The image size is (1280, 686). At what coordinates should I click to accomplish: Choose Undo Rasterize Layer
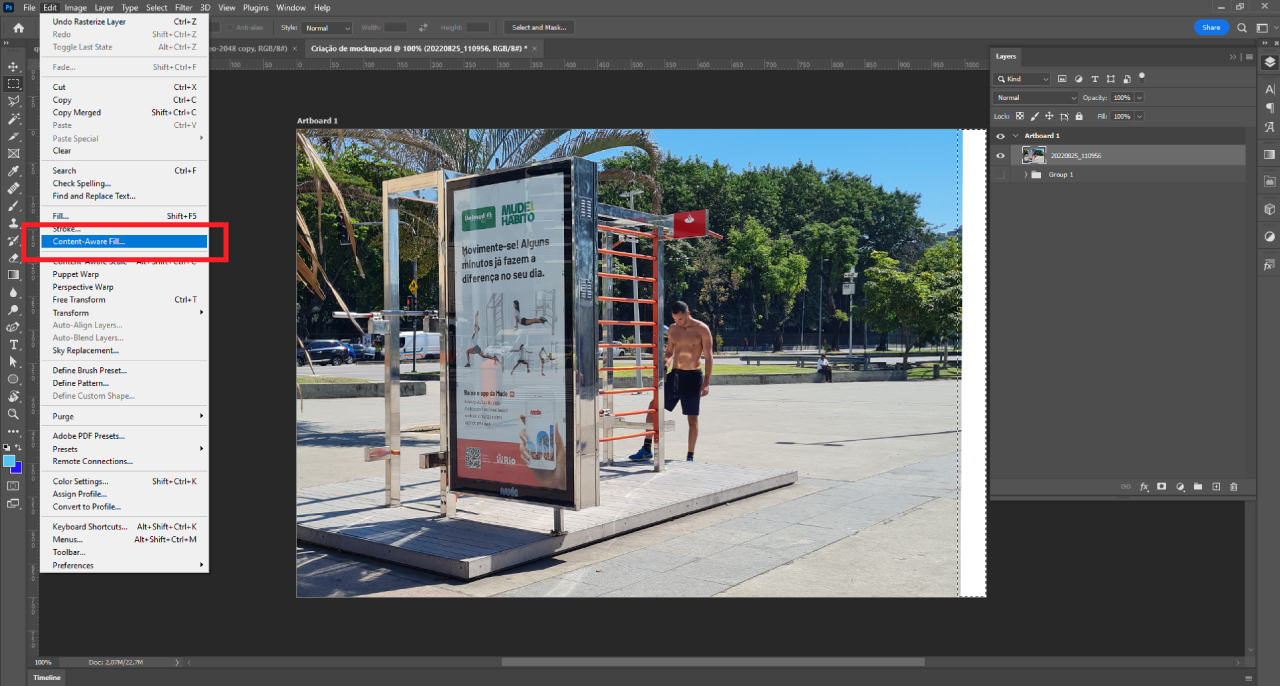[124, 21]
